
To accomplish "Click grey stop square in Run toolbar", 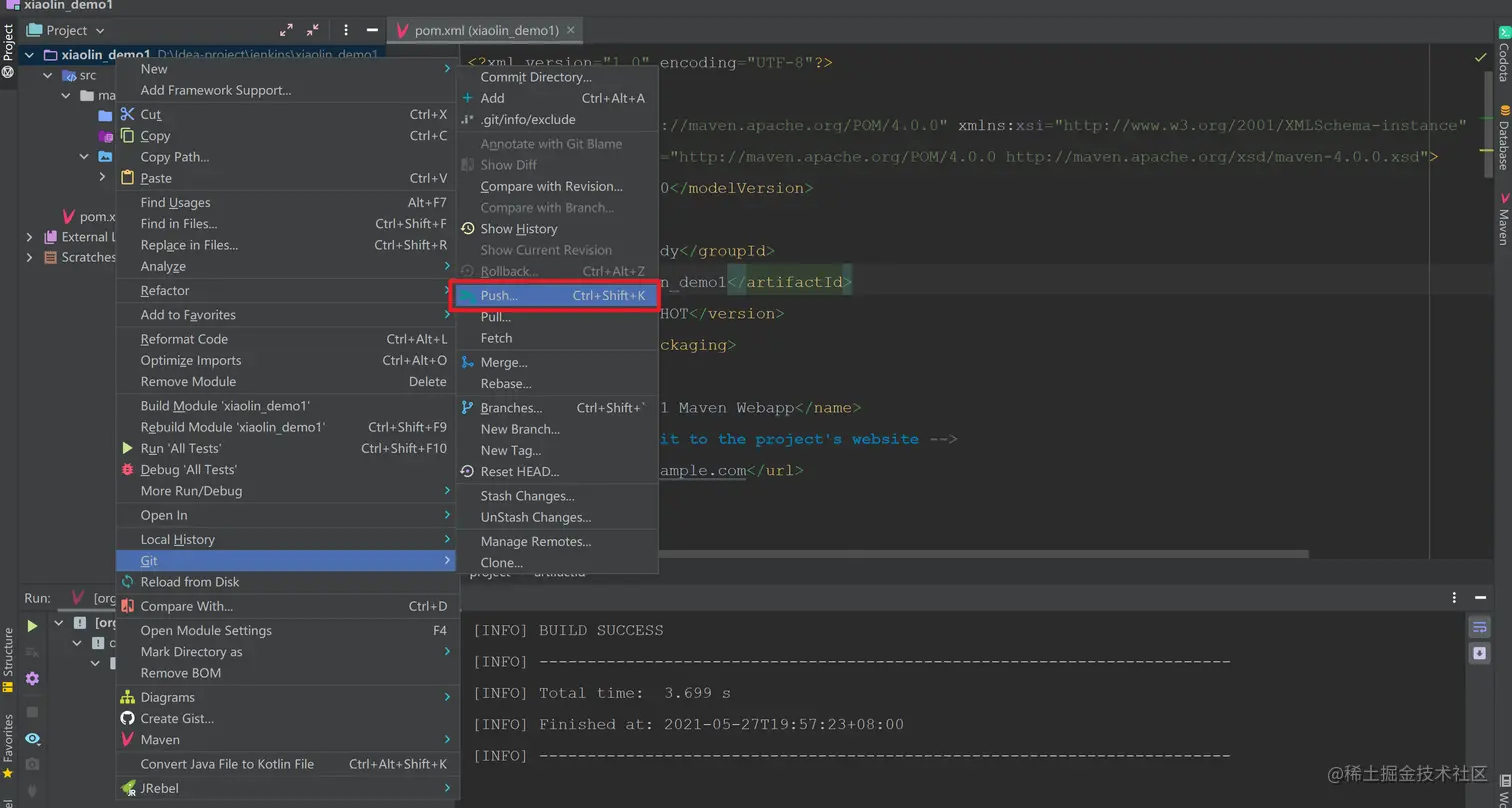I will click(x=32, y=712).
